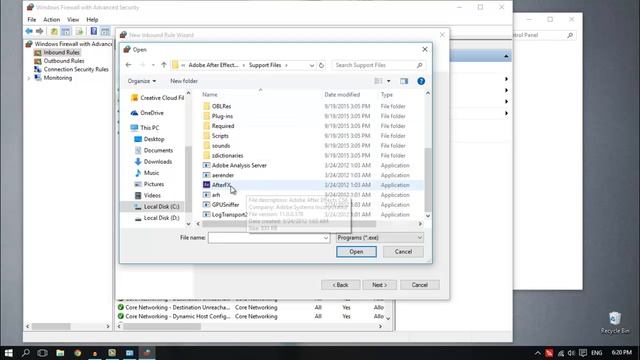This screenshot has height=360, width=640.
Task: Click Next button in rule wizard
Action: click(380, 285)
